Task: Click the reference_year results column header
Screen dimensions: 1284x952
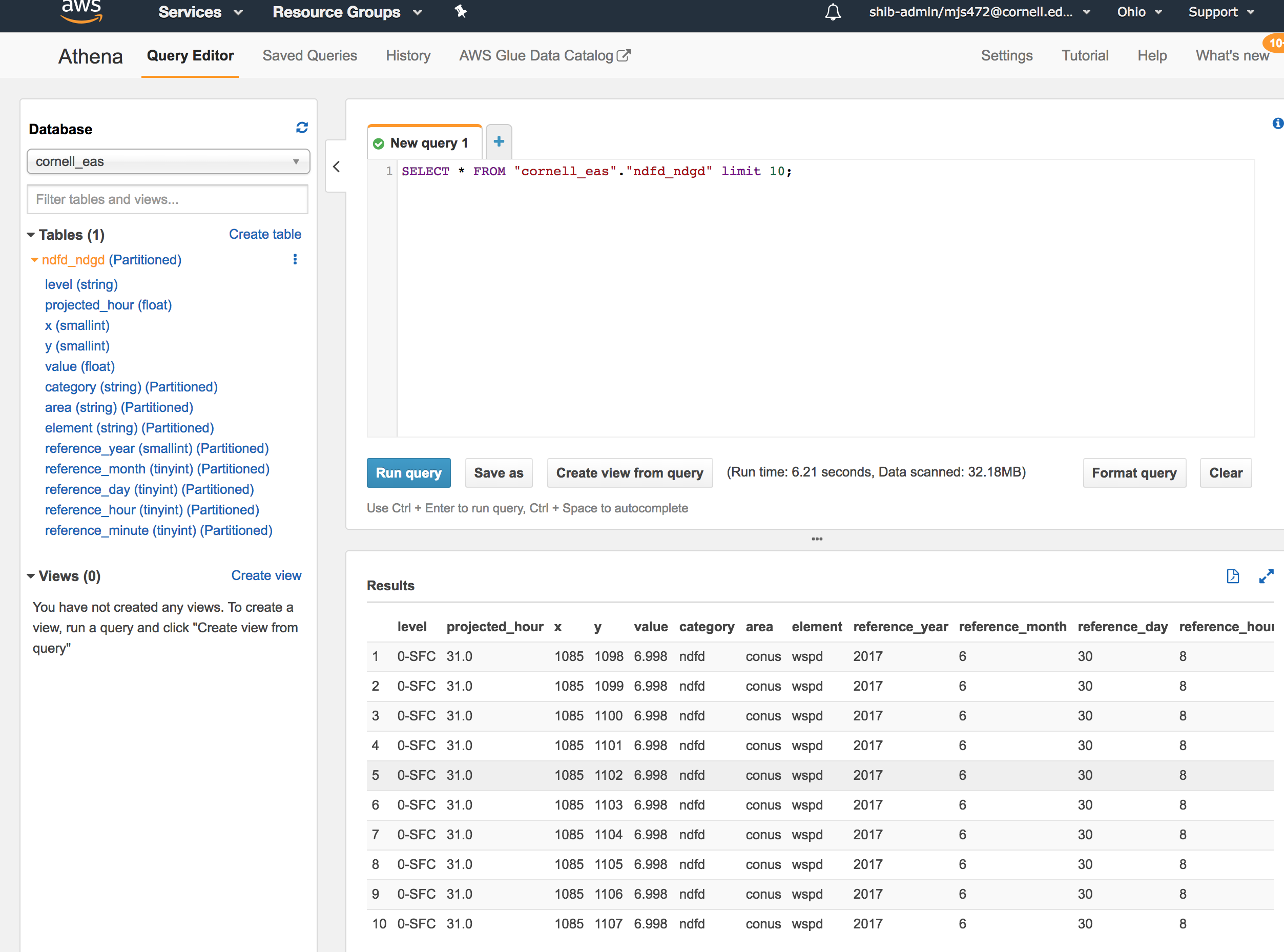Action: coord(900,627)
